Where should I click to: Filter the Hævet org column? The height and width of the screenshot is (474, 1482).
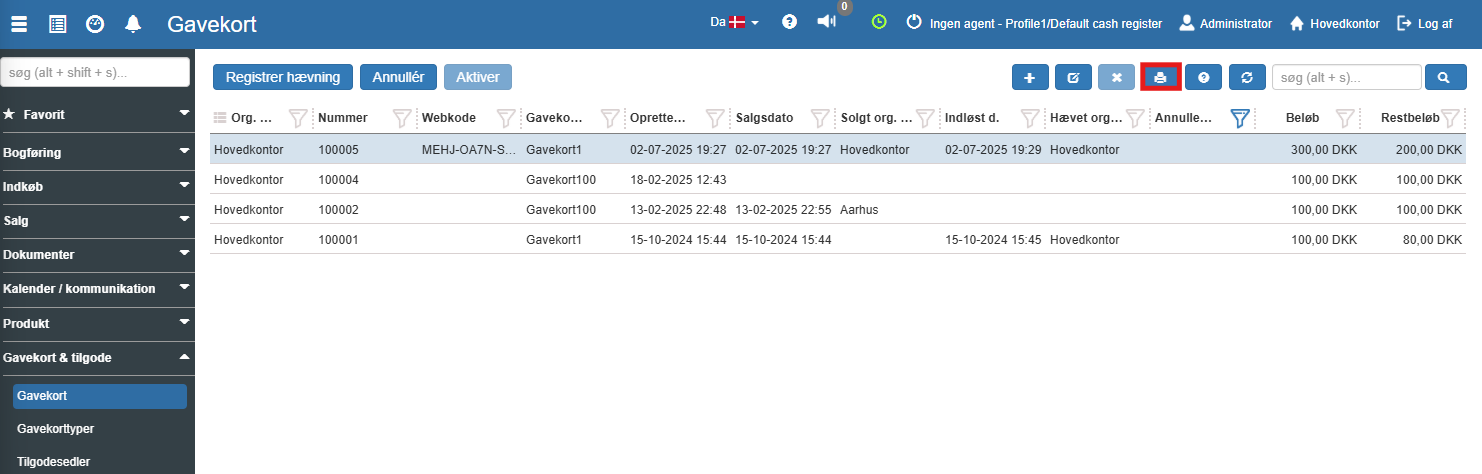[x=1134, y=118]
